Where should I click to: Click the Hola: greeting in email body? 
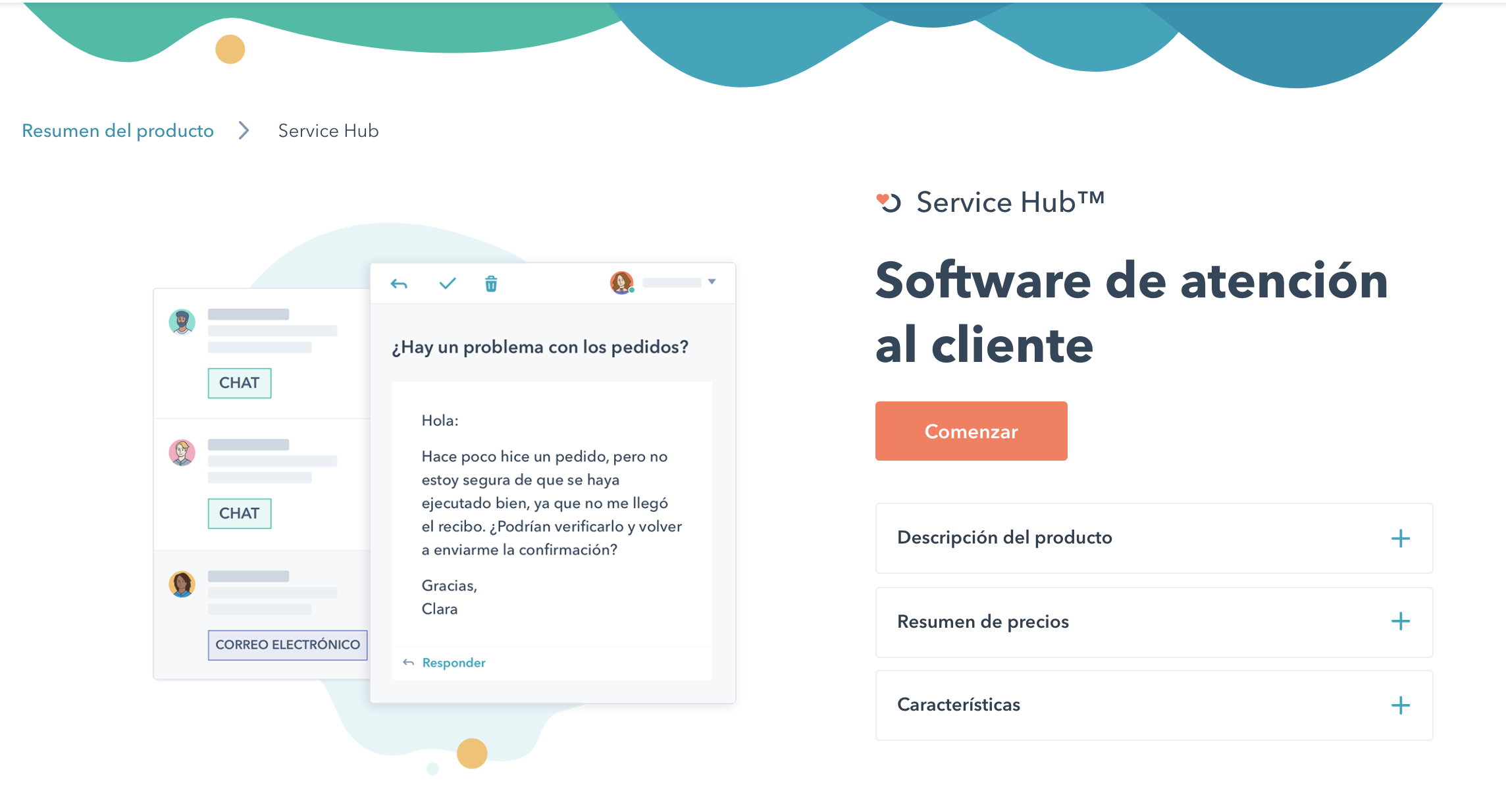tap(440, 420)
